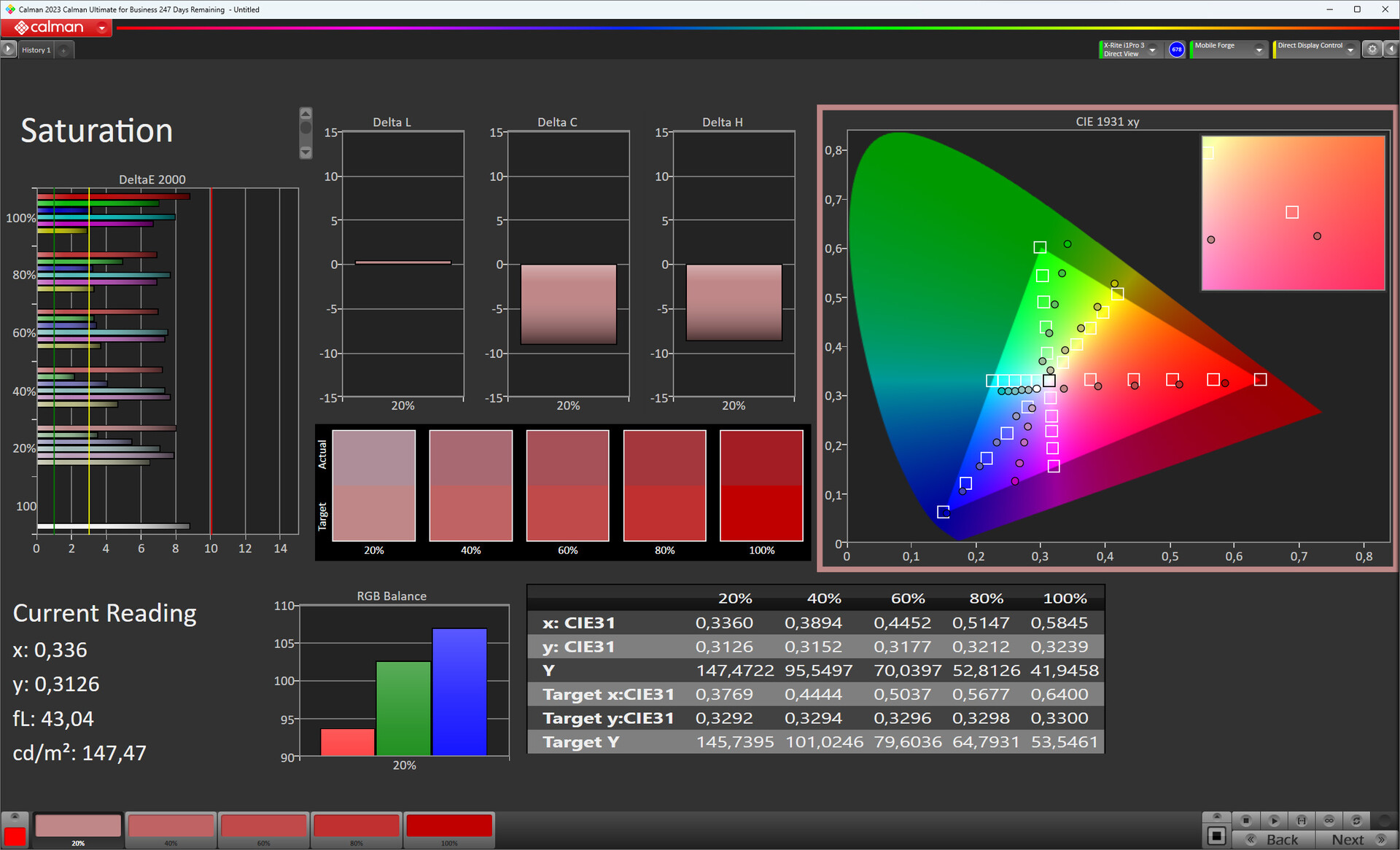Toggle the continuous read infinity icon
This screenshot has height=850, width=1400.
(1329, 820)
